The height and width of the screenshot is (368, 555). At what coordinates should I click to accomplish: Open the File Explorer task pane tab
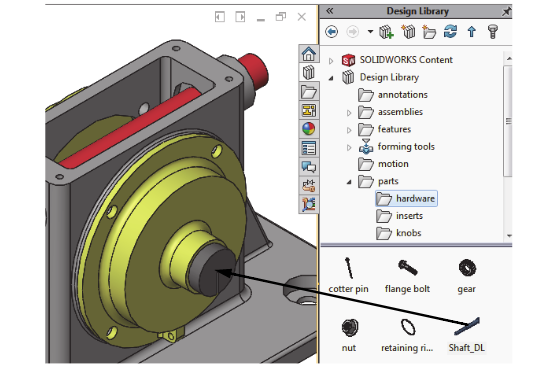pyautogui.click(x=309, y=92)
